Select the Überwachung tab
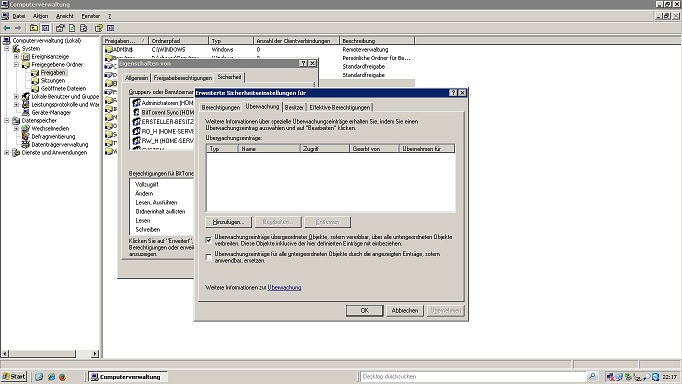The width and height of the screenshot is (682, 384). pyautogui.click(x=262, y=107)
